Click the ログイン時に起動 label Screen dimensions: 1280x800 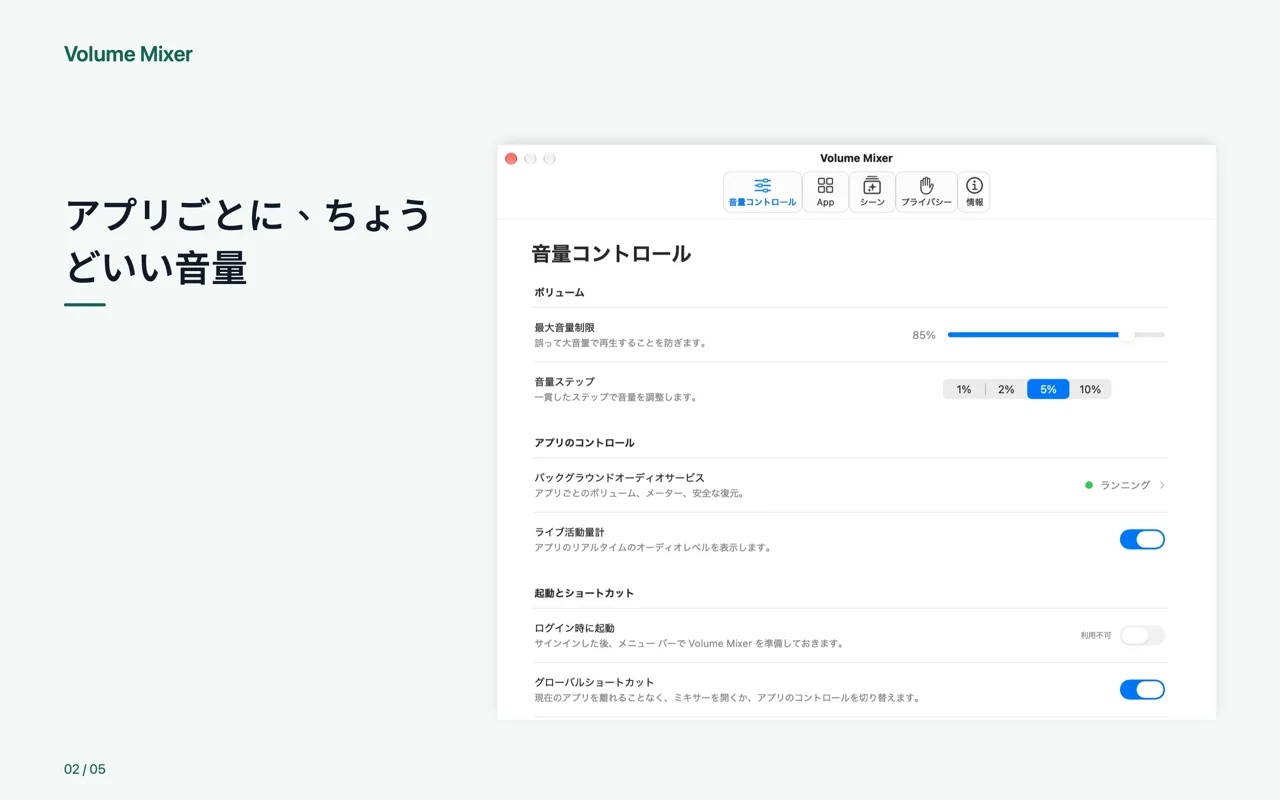[x=574, y=628]
